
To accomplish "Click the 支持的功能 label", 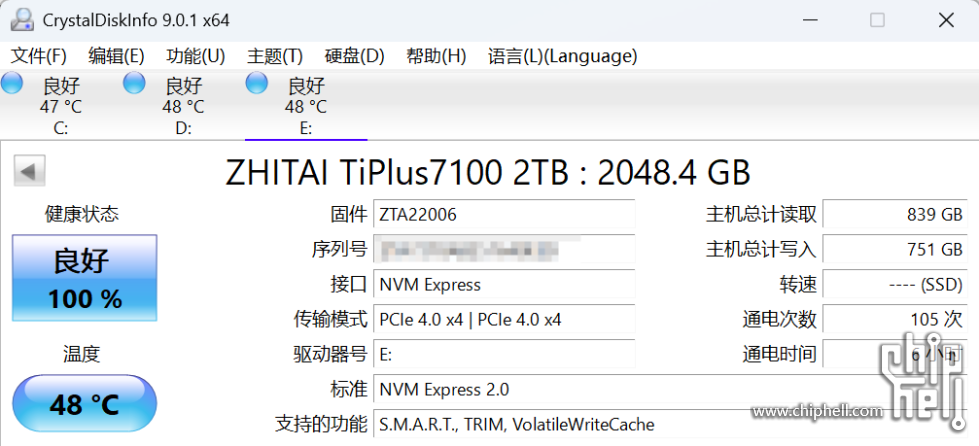I will (321, 425).
